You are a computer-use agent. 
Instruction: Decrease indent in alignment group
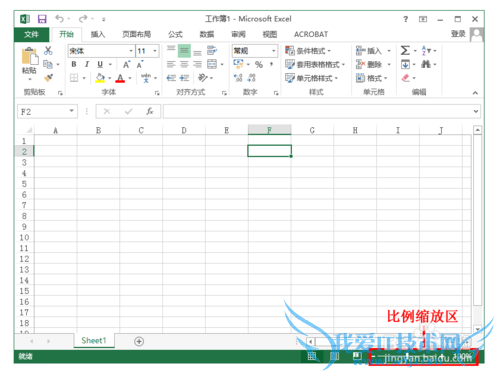[171, 78]
